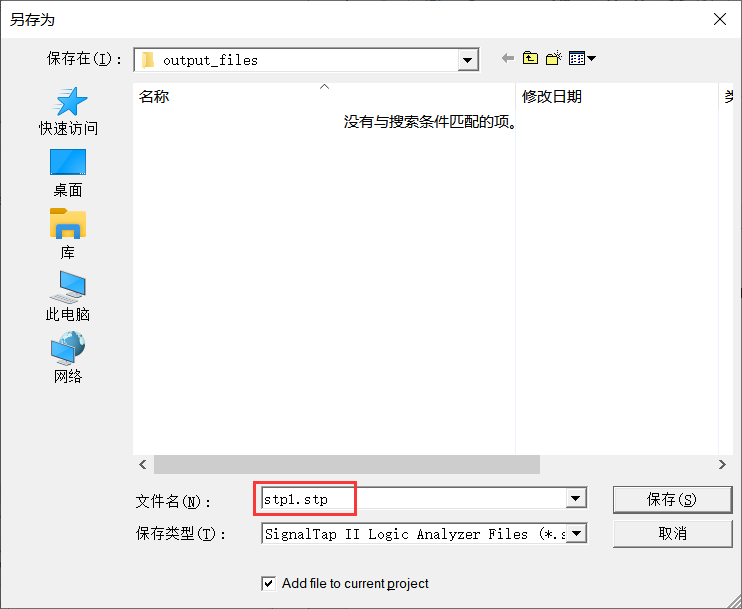Open the view menu icon
The height and width of the screenshot is (609, 742).
pos(582,59)
